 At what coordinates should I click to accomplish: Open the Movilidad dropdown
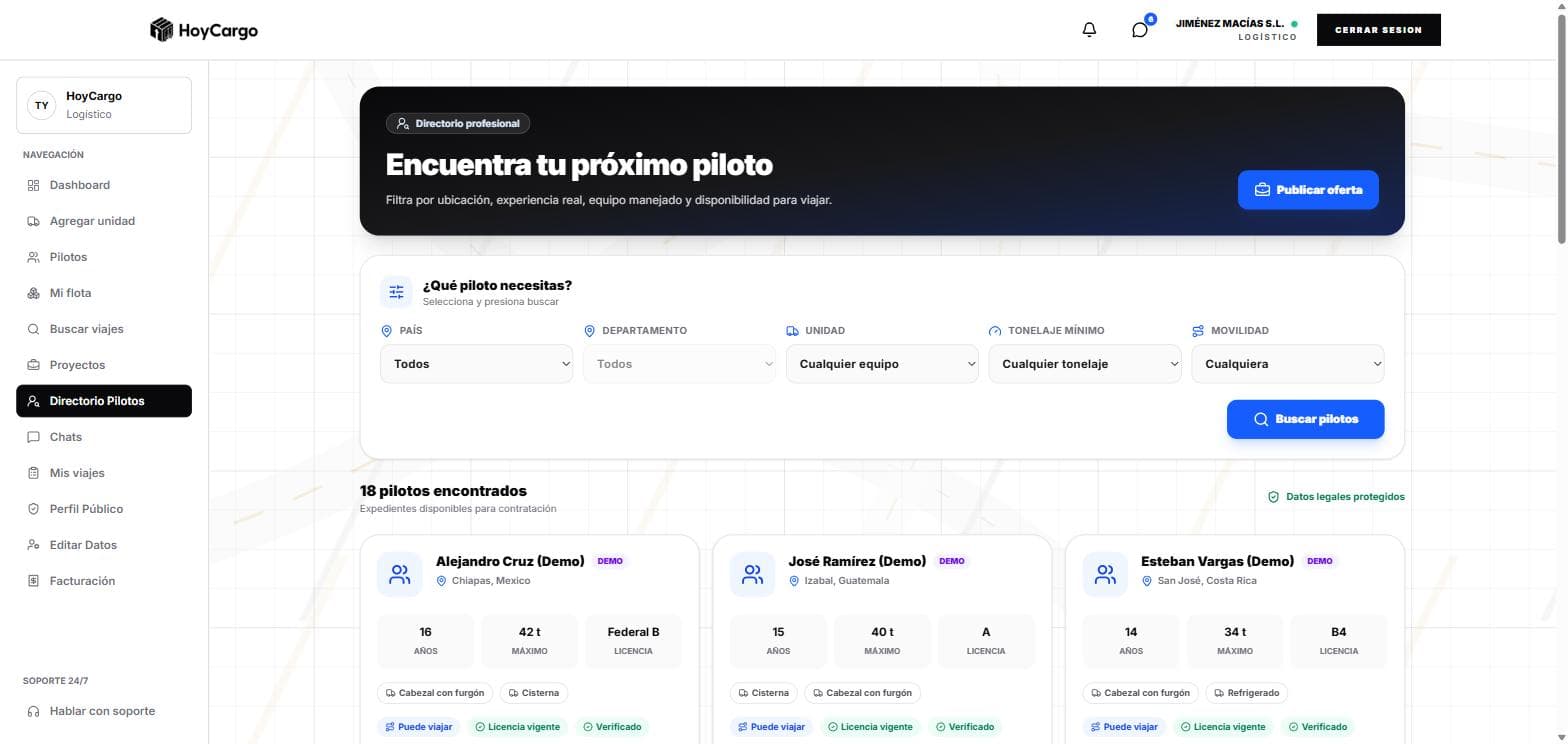click(1288, 364)
